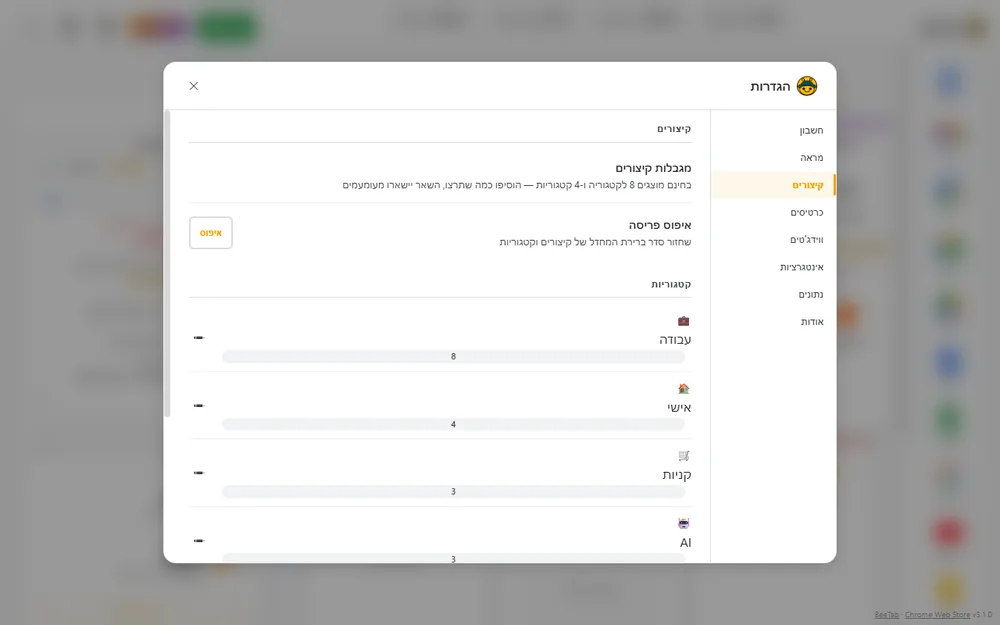Click the briefcase icon above עבודה
1000x625 pixels.
684,321
